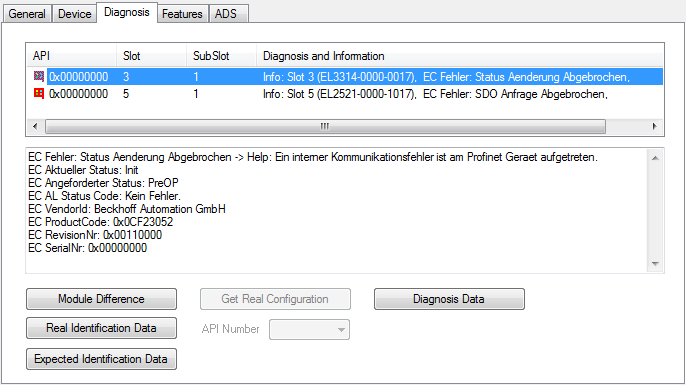Image resolution: width=686 pixels, height=385 pixels.
Task: Click the Diagnosis and Information column header
Action: point(460,56)
